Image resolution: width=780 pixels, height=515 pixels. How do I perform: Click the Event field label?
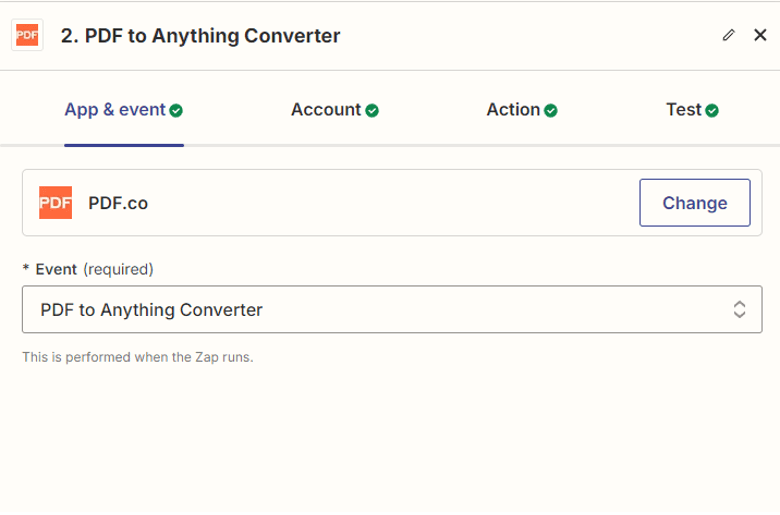tap(56, 269)
